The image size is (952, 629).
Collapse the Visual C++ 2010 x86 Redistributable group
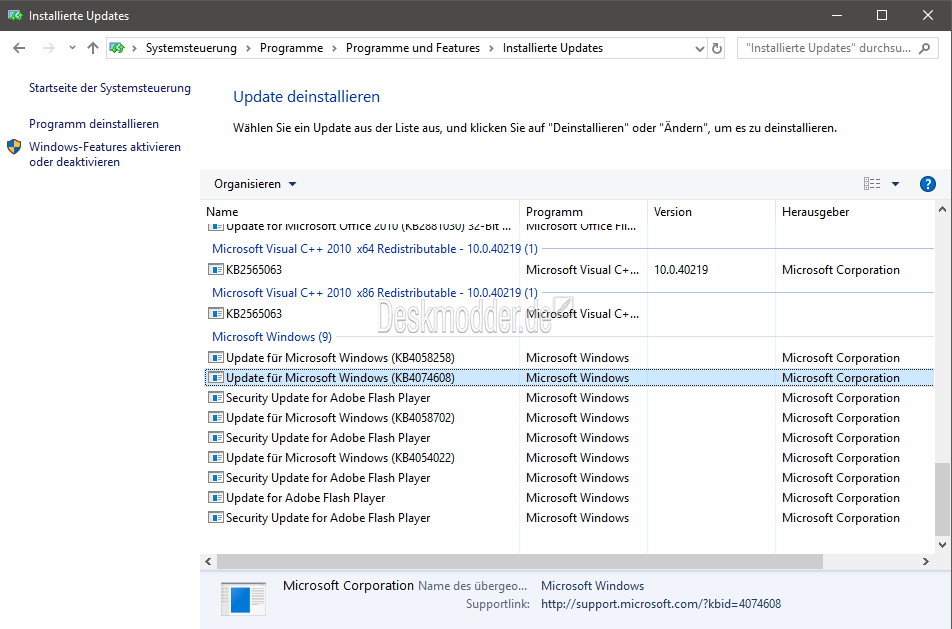click(x=375, y=293)
